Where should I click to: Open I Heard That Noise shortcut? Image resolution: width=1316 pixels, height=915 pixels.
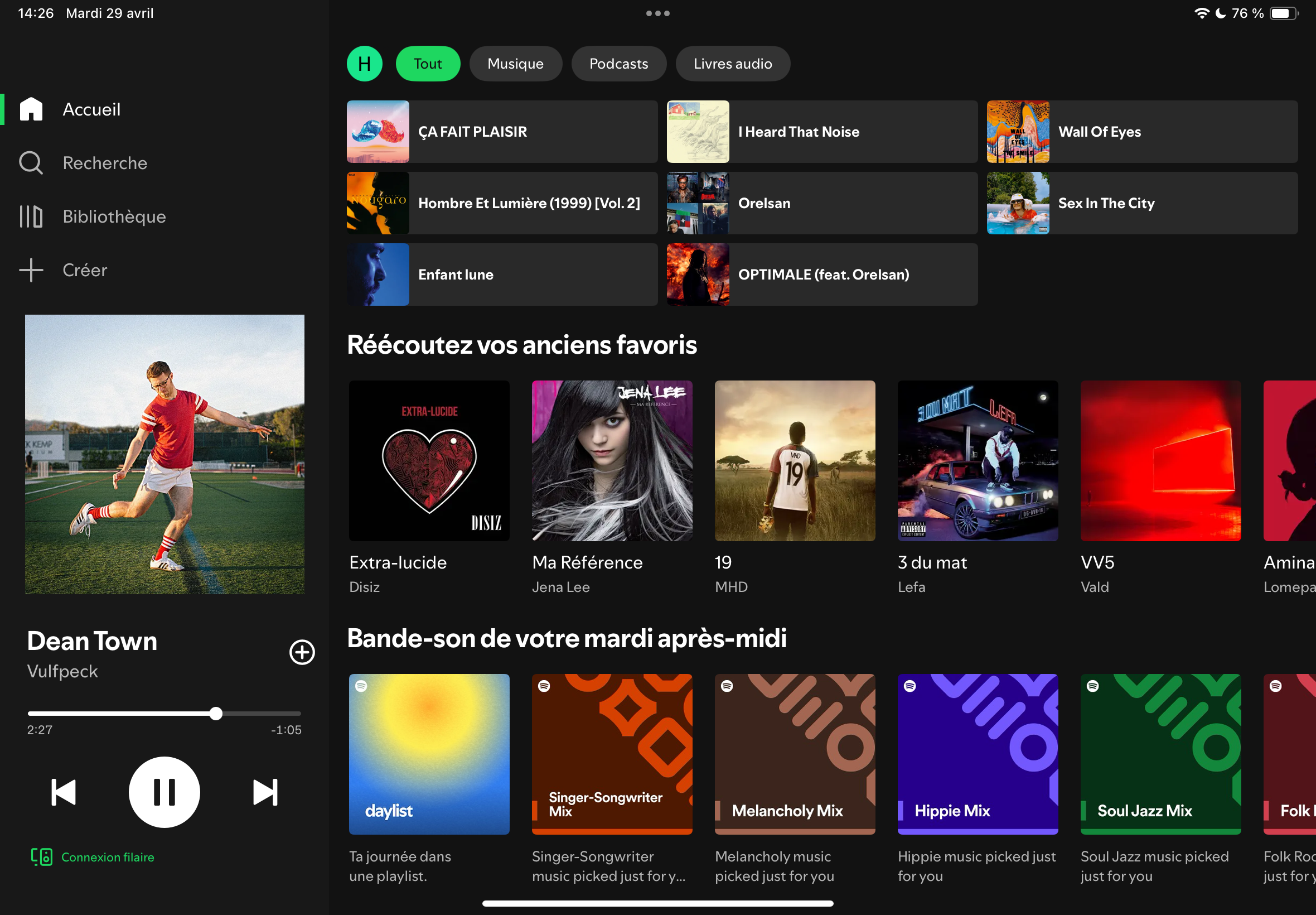click(x=822, y=132)
